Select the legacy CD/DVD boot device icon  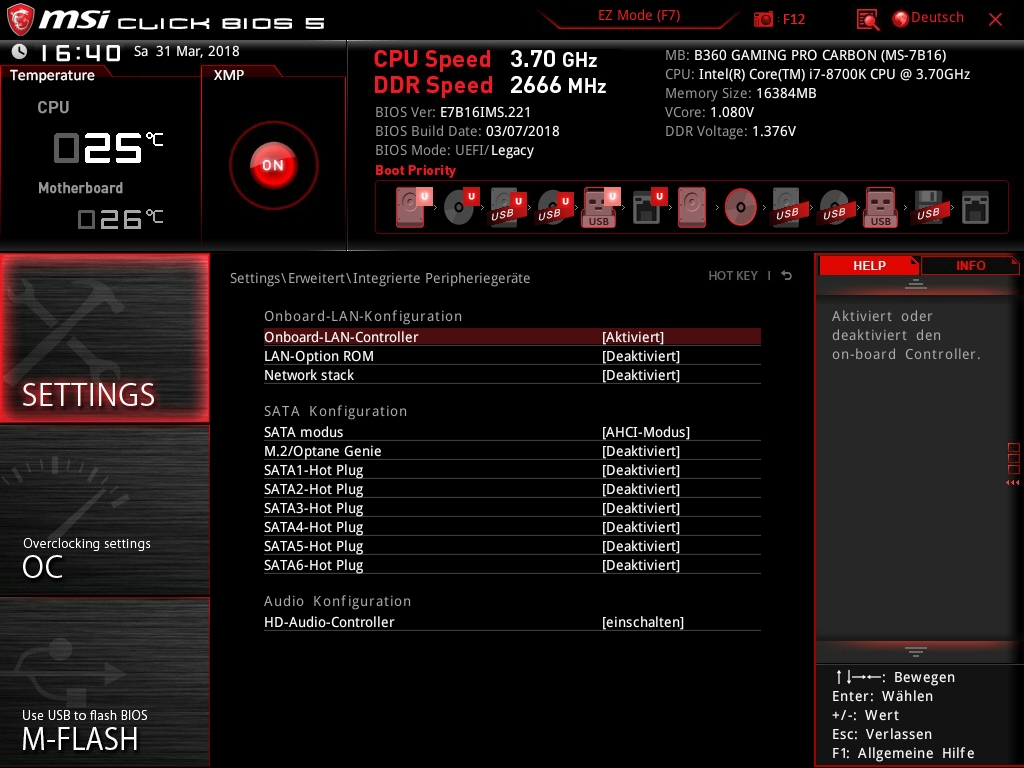click(741, 207)
